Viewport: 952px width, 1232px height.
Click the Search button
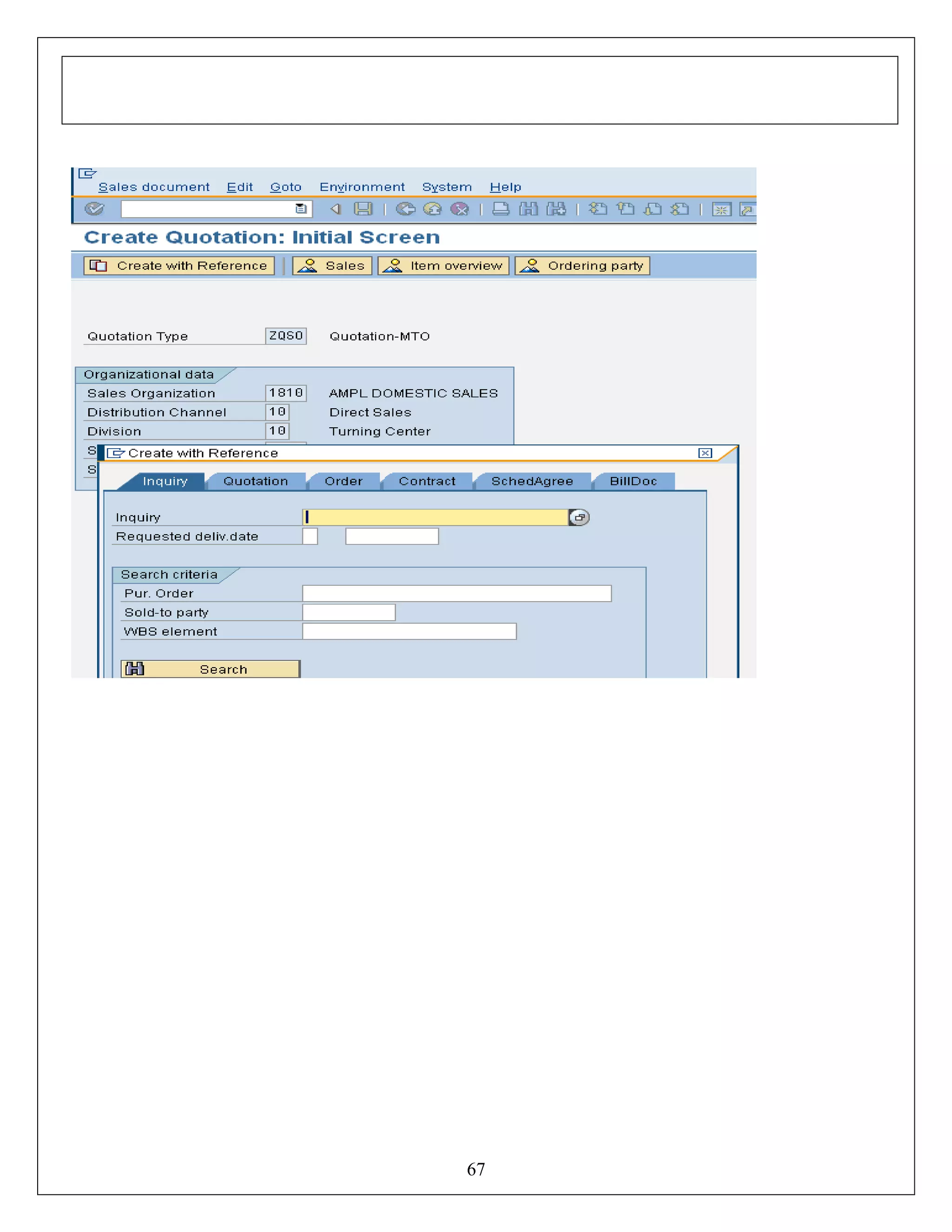[211, 669]
